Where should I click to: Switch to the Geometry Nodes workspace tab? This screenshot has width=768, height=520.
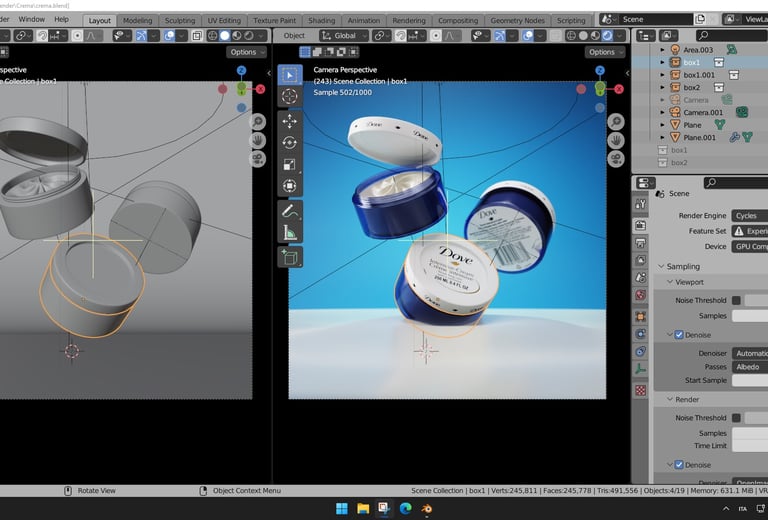tap(517, 21)
